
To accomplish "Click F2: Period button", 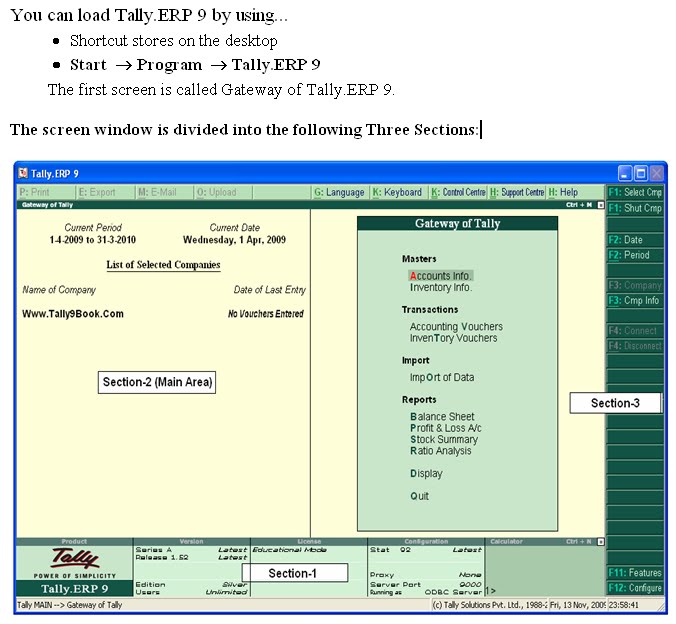I will 635,255.
